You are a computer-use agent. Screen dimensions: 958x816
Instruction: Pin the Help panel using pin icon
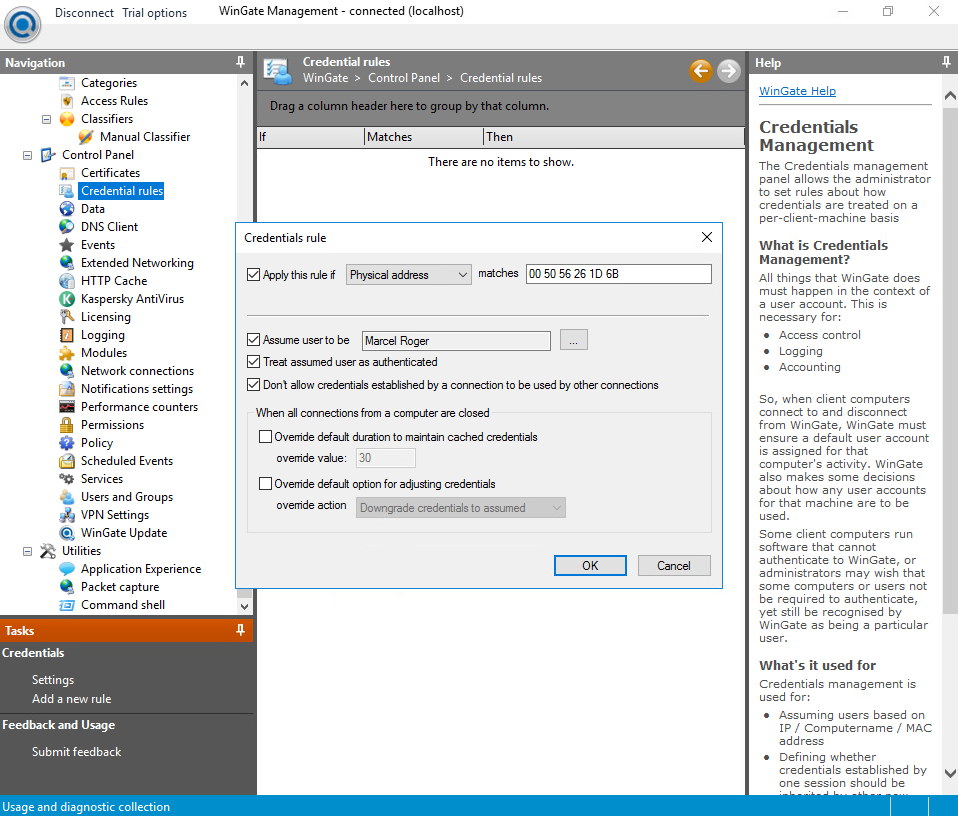coord(946,62)
